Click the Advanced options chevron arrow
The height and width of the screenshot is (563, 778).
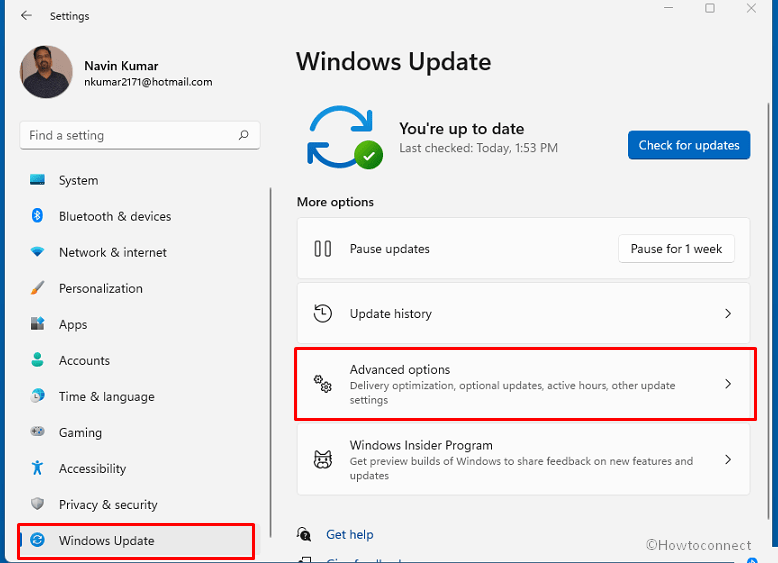(728, 384)
